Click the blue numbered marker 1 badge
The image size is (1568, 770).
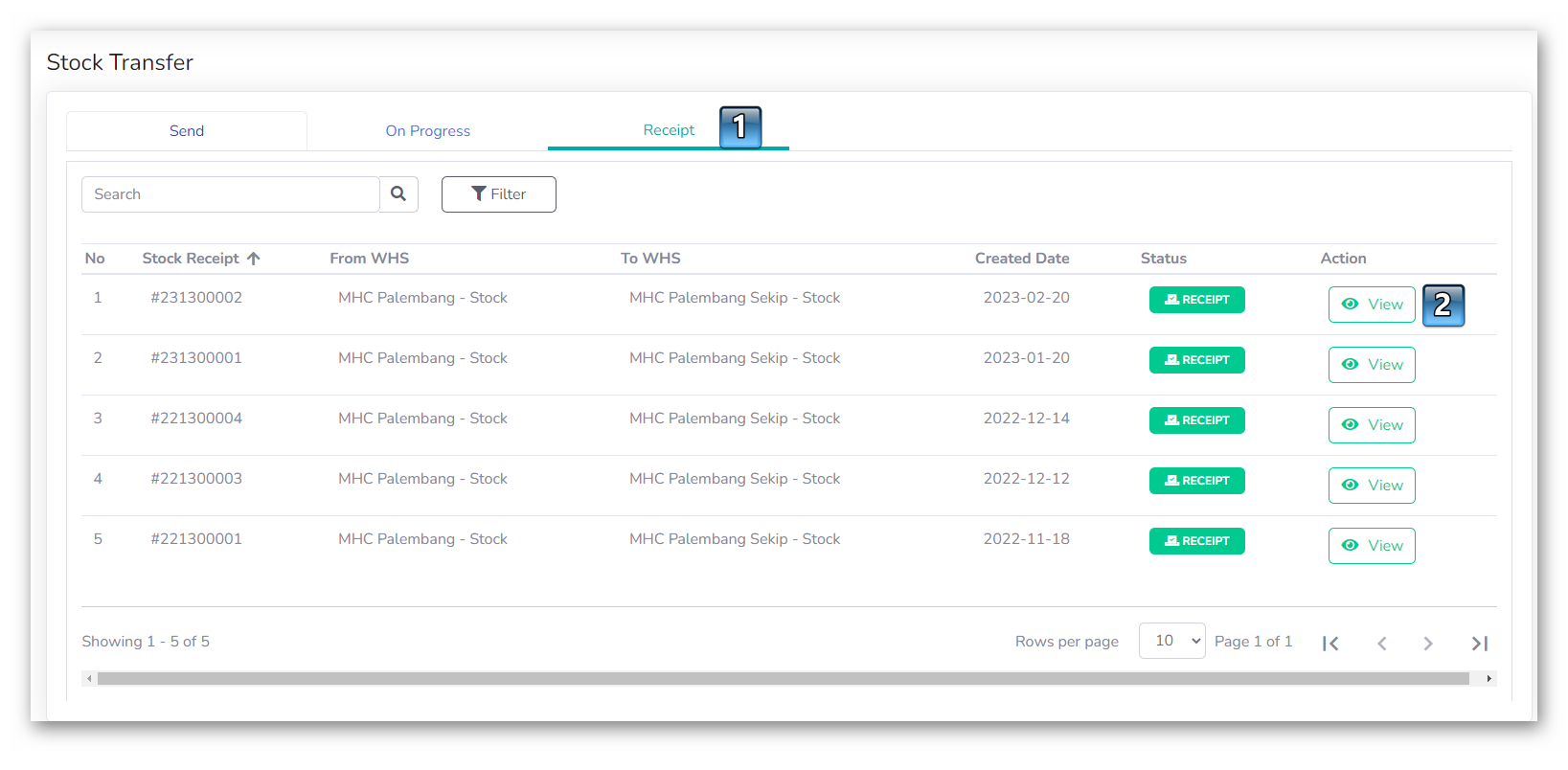[x=740, y=127]
